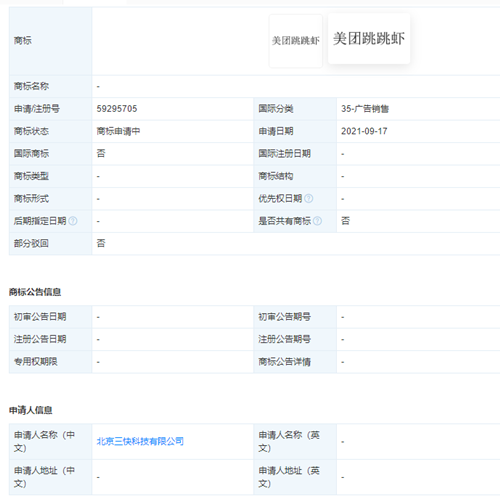The image size is (500, 498).
Task: Click the 申请/注册号 label cell
Action: tap(51, 109)
